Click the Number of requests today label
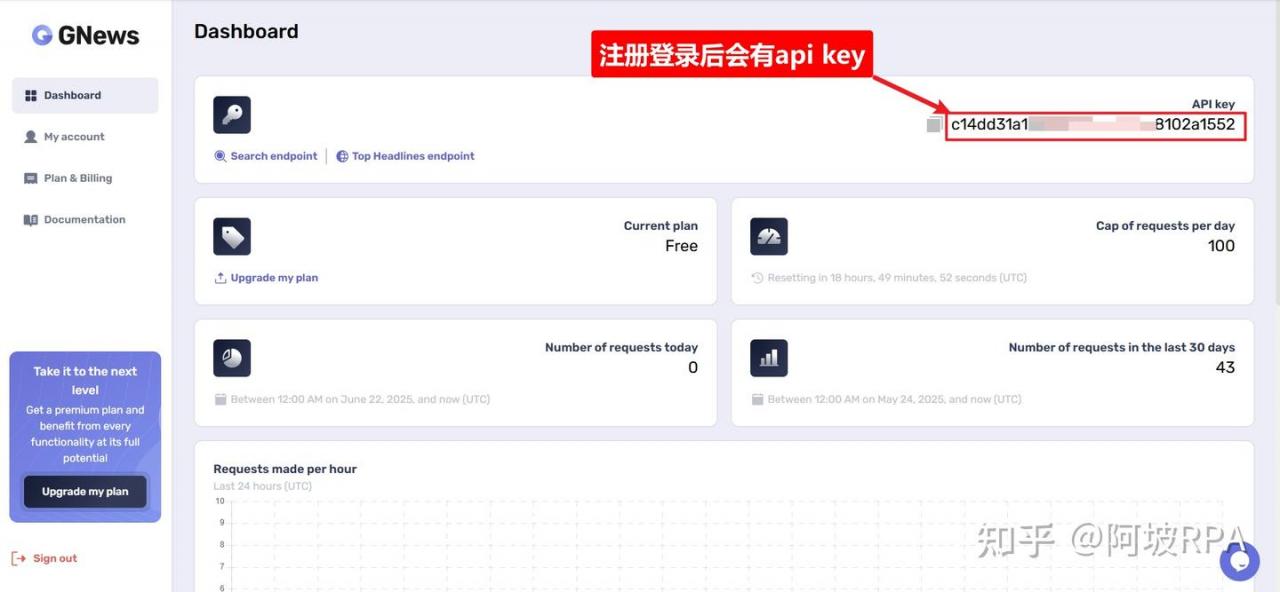The height and width of the screenshot is (592, 1280). (x=621, y=348)
